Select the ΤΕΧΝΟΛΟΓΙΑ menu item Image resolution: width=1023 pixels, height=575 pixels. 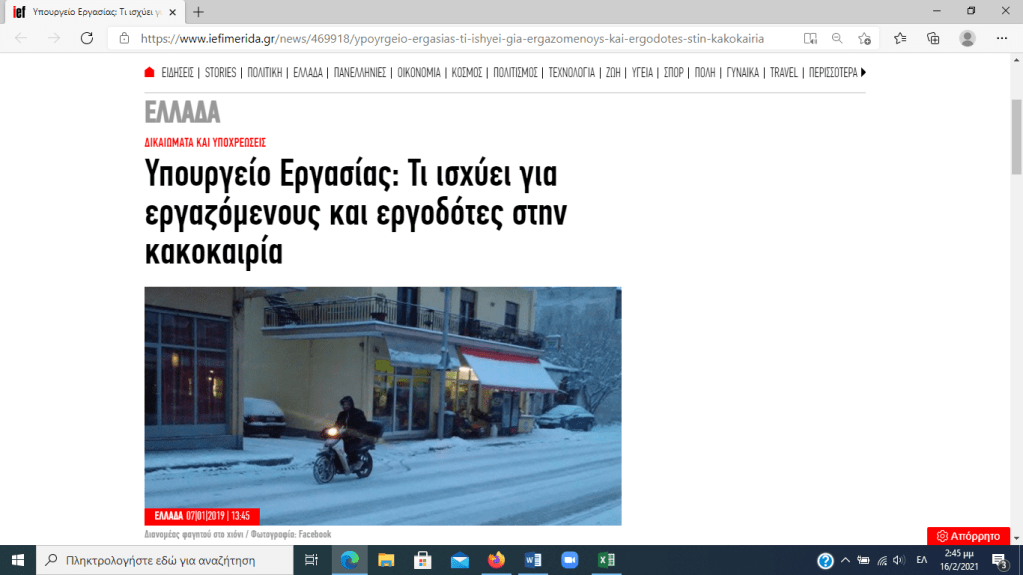571,72
